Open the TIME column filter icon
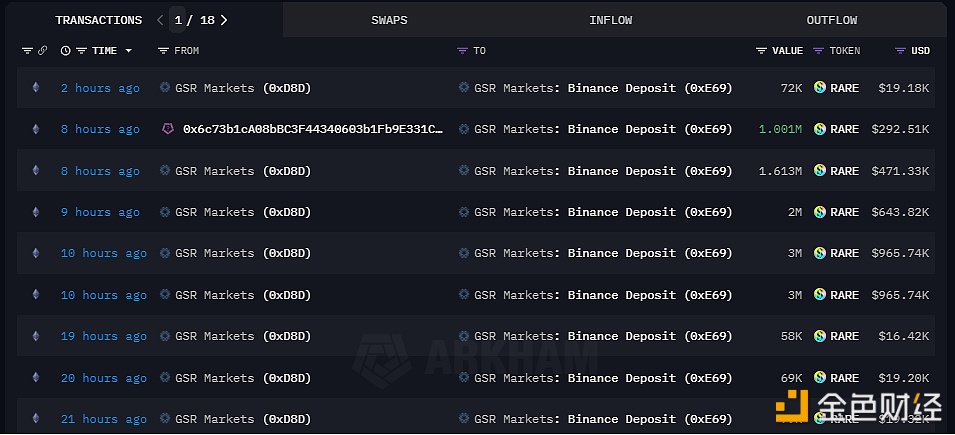955x435 pixels. [81, 51]
